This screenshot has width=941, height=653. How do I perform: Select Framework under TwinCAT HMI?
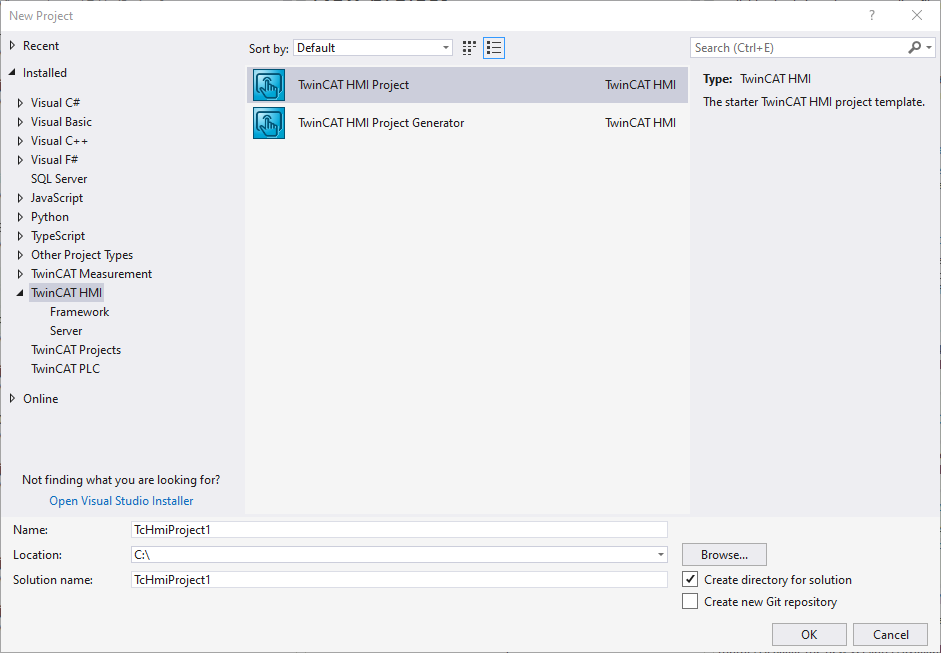[x=79, y=311]
